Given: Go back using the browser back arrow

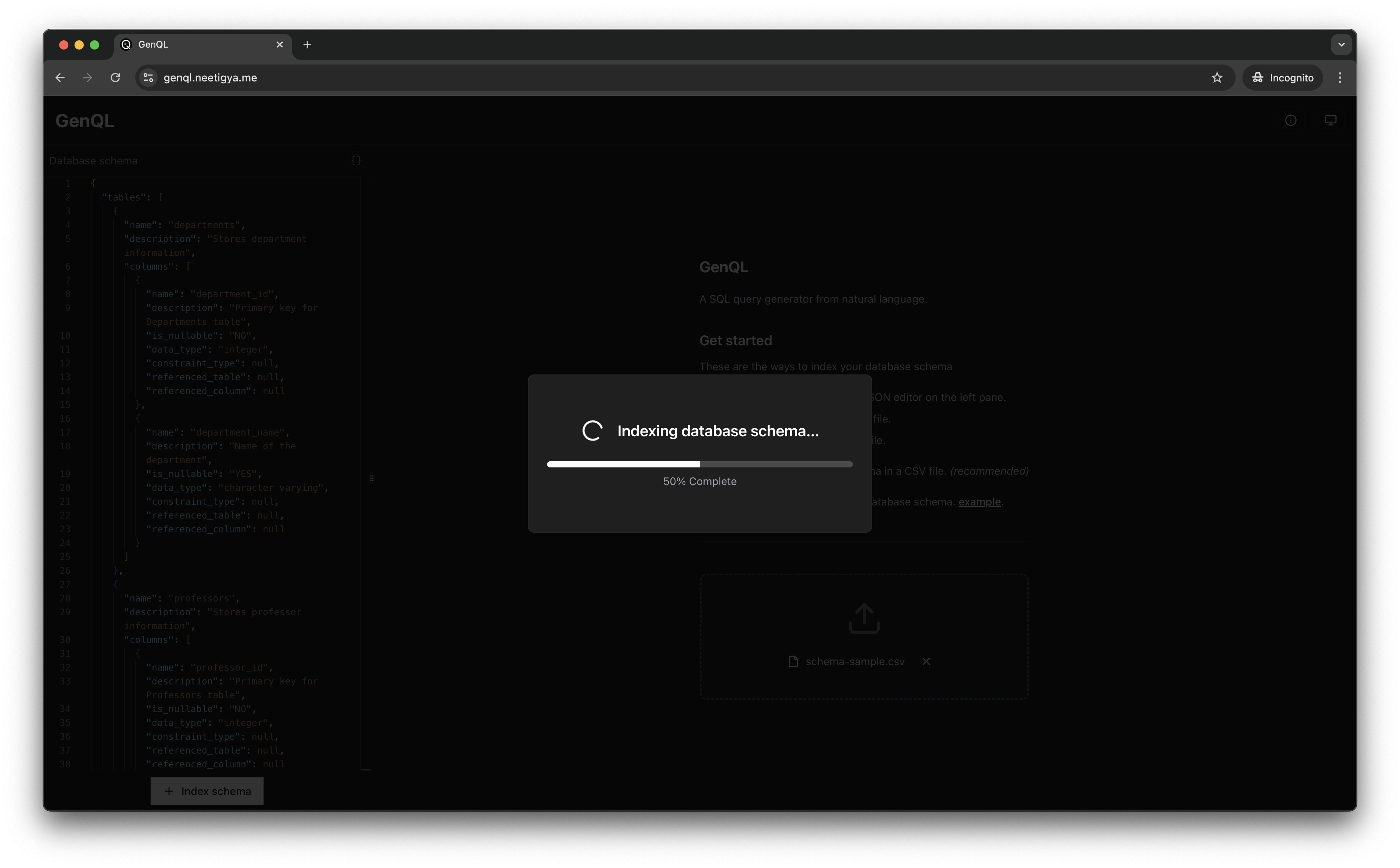Looking at the screenshot, I should [x=60, y=78].
